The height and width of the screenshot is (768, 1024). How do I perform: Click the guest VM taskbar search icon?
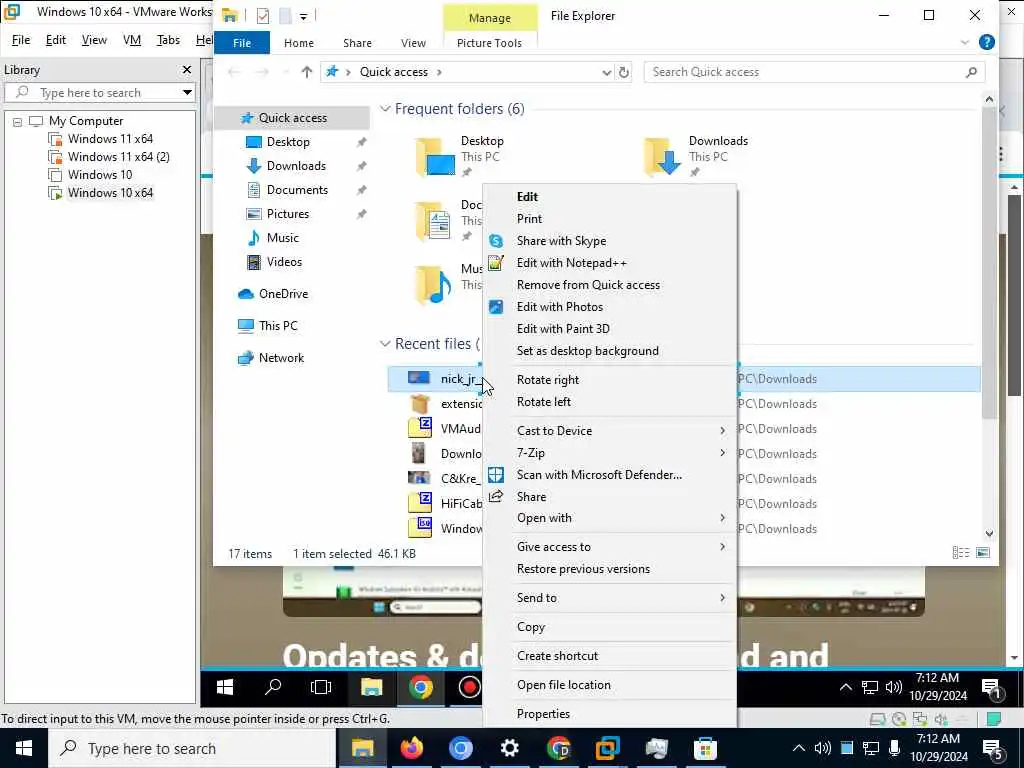[273, 687]
